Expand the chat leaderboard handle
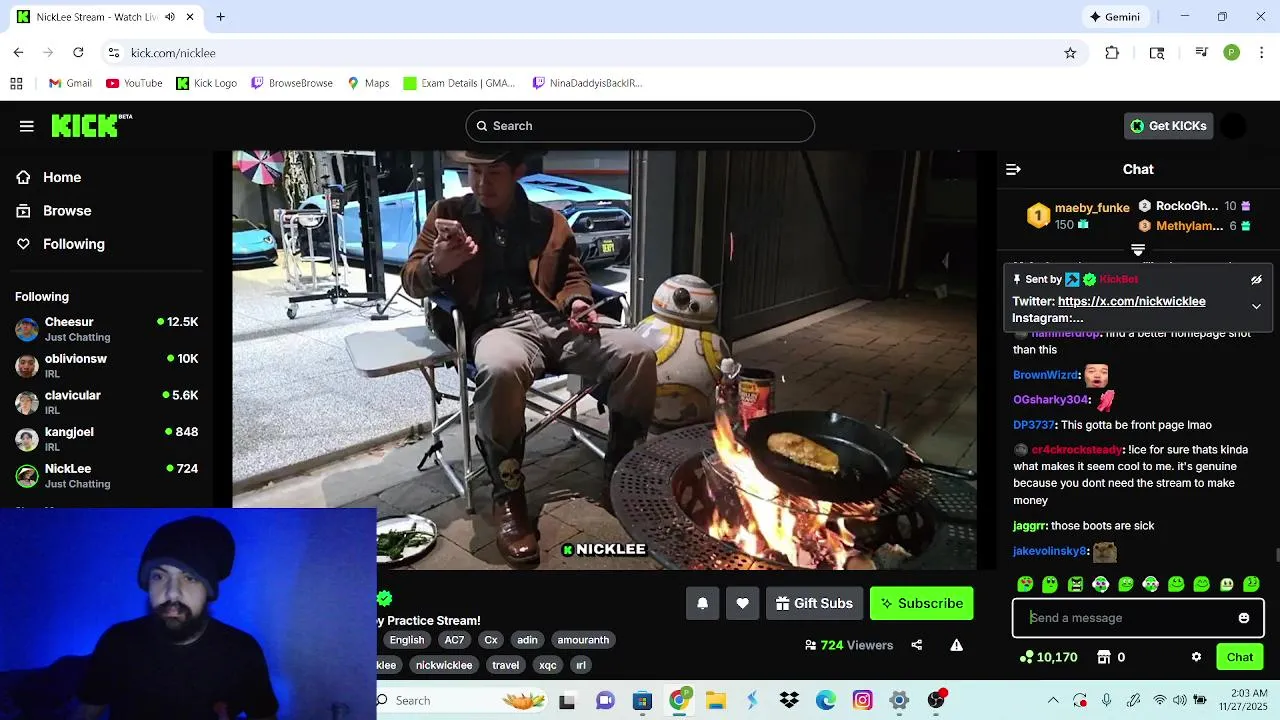 (1138, 249)
